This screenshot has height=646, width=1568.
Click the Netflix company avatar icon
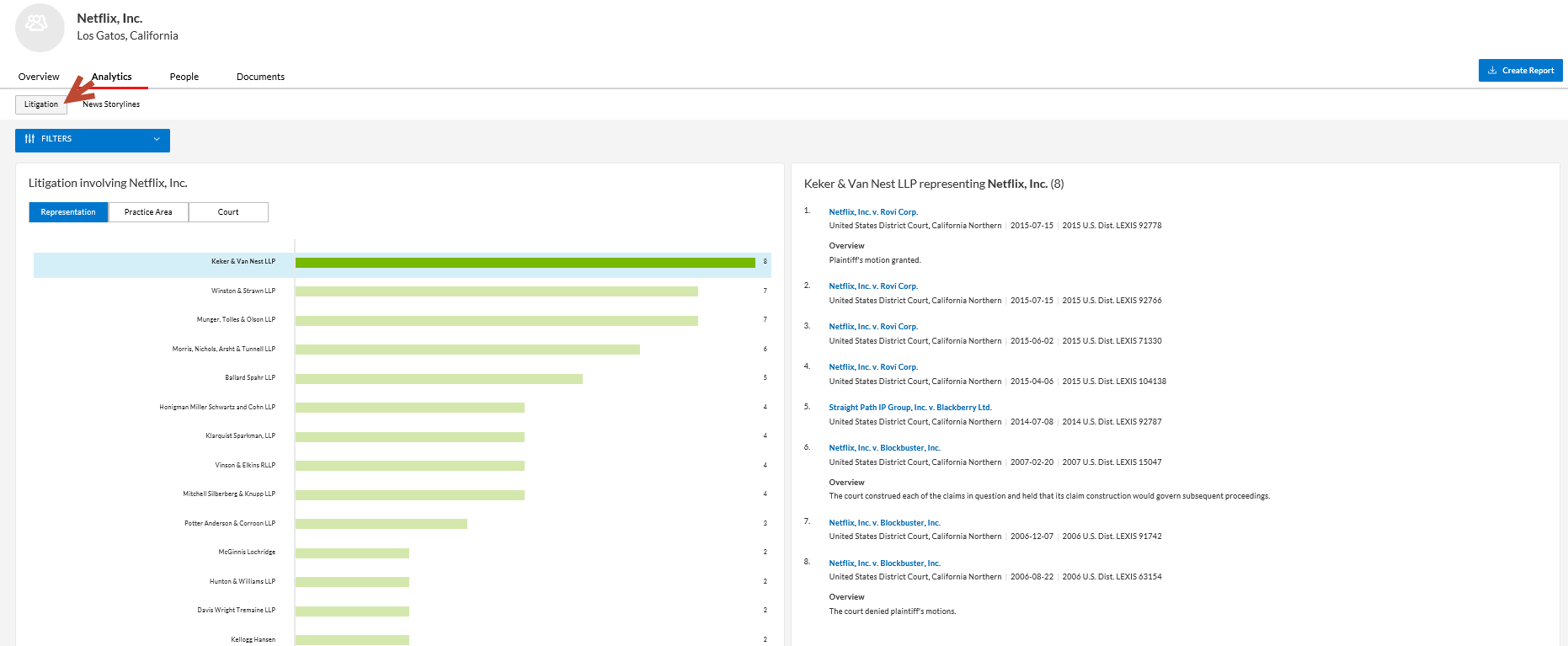[40, 27]
